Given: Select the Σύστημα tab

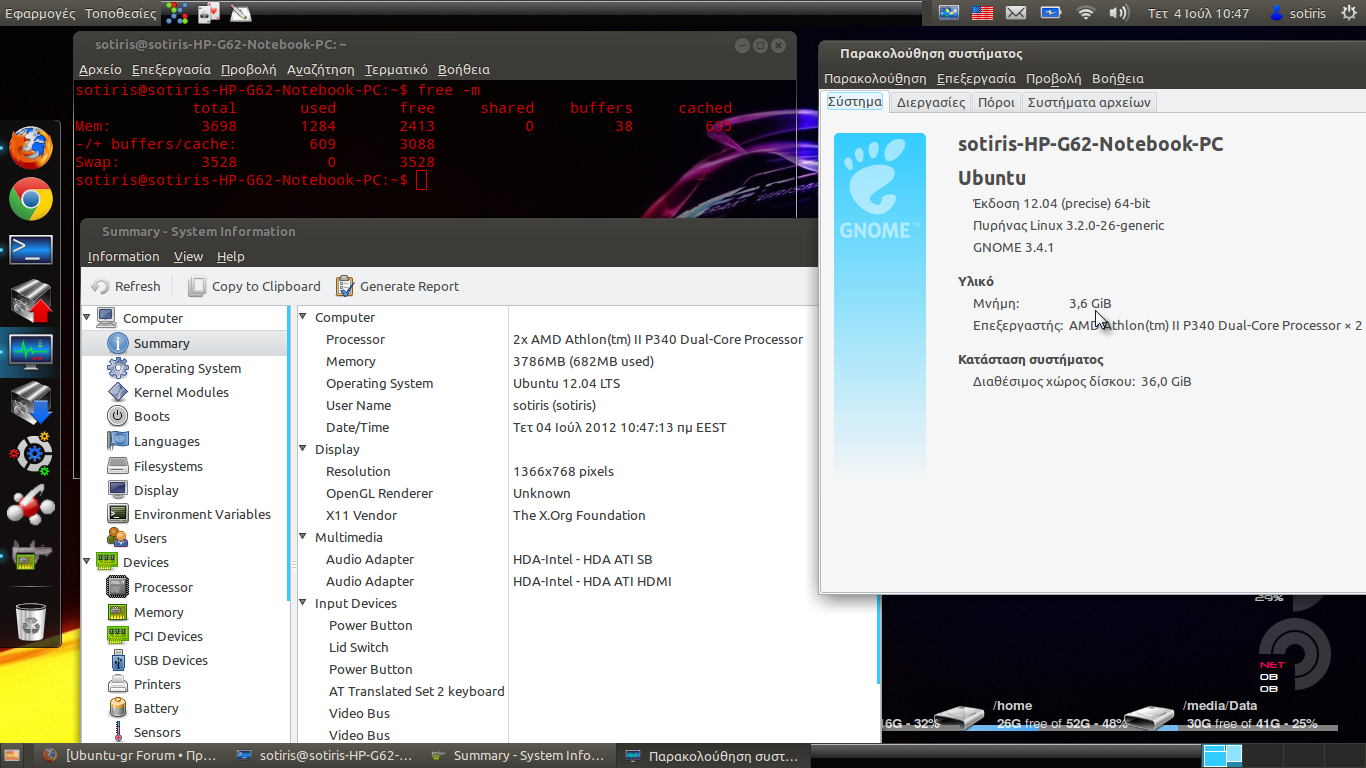Looking at the screenshot, I should (x=855, y=102).
